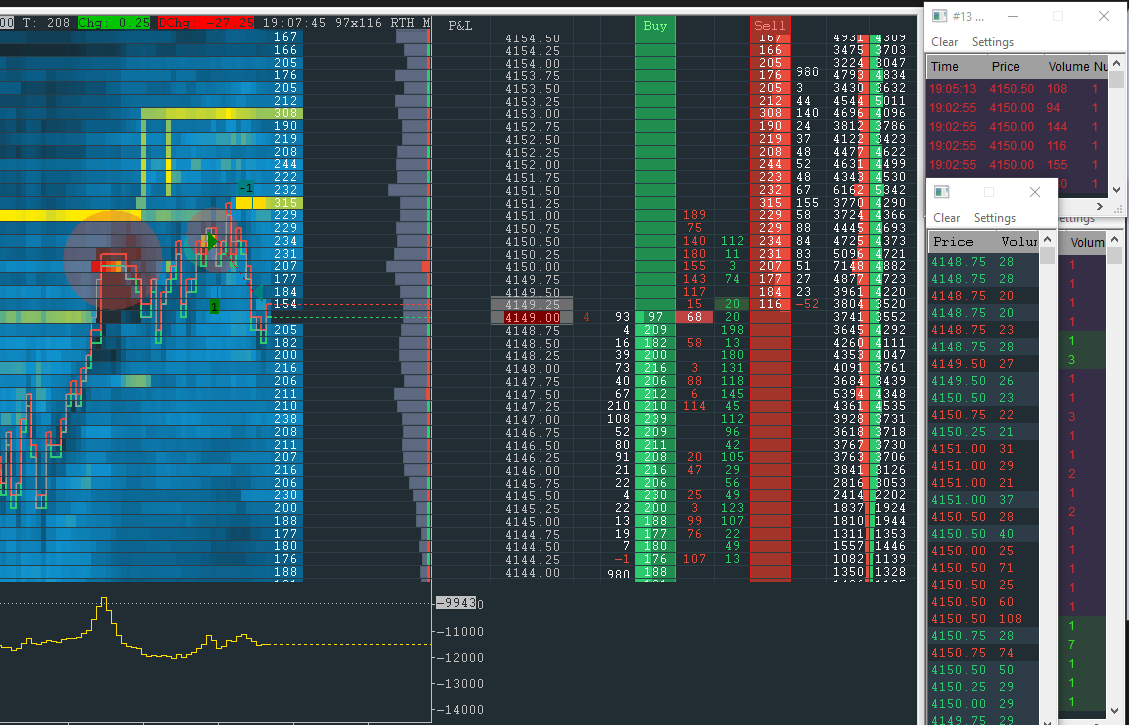Click the green 1 position marker on chart

tap(214, 307)
